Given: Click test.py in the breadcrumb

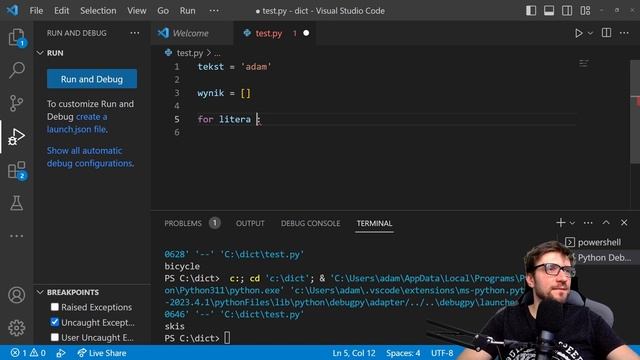Looking at the screenshot, I should point(189,53).
